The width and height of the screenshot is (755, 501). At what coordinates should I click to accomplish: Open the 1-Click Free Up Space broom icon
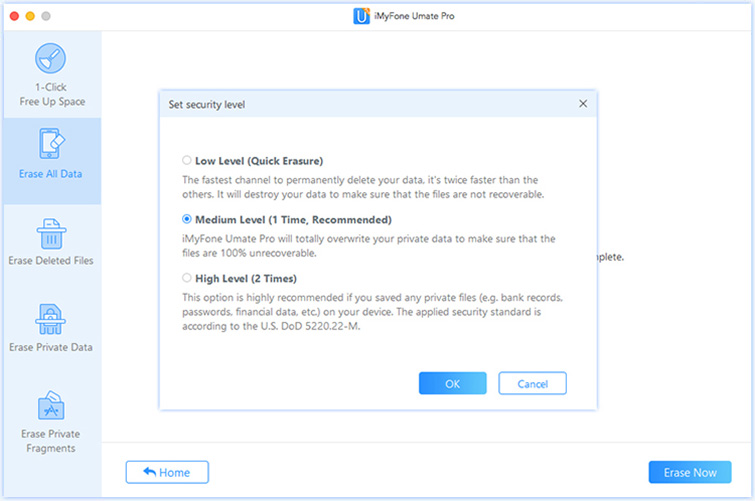[x=51, y=58]
